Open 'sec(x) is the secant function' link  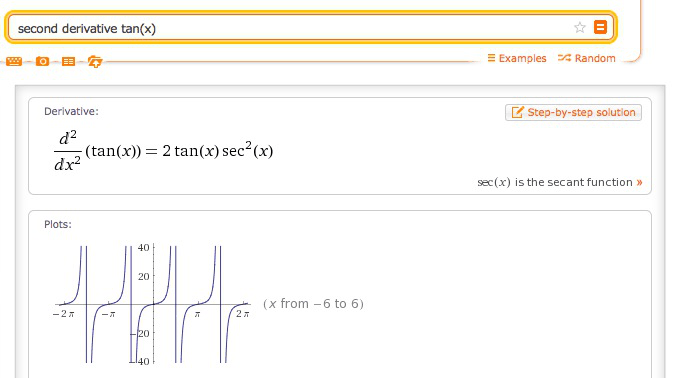pyautogui.click(x=555, y=182)
